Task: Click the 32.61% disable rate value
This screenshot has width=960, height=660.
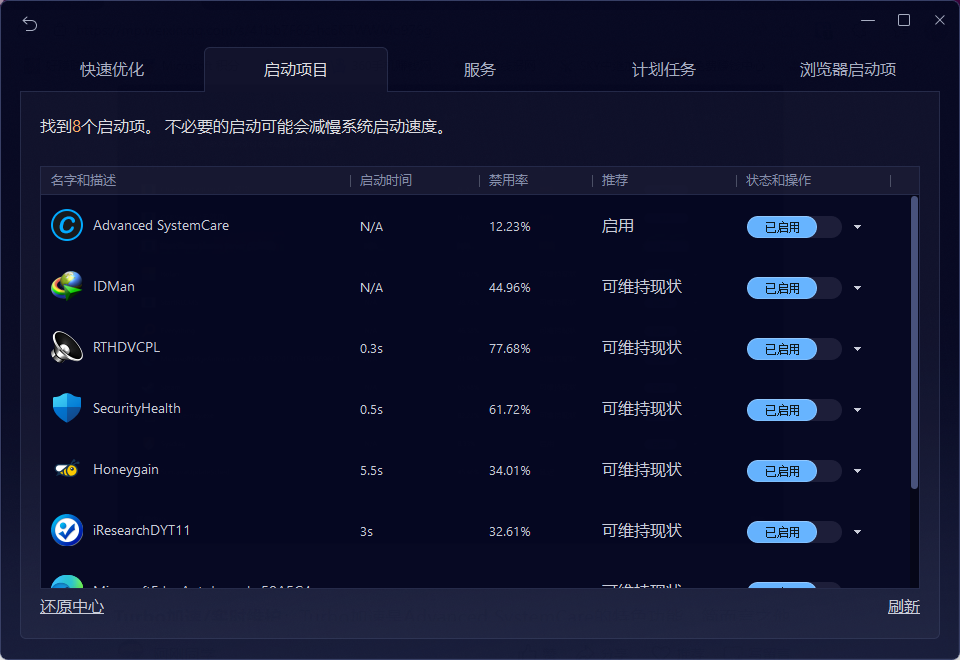Action: point(509,531)
